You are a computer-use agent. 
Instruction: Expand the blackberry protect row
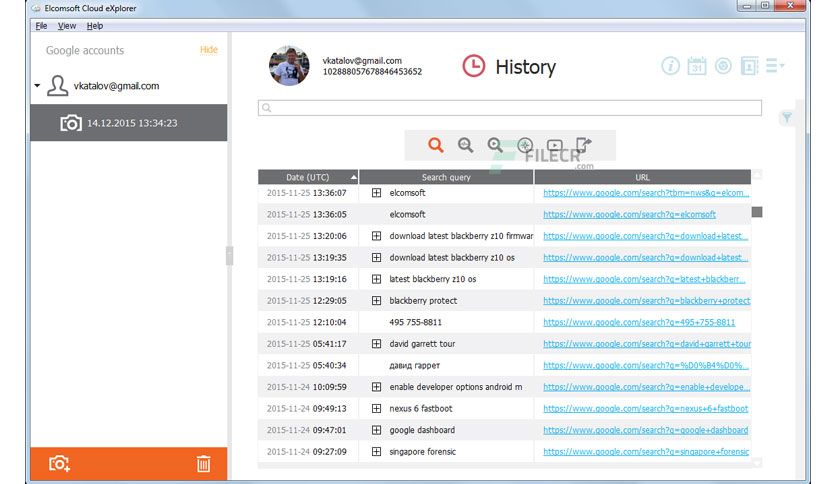(x=376, y=301)
